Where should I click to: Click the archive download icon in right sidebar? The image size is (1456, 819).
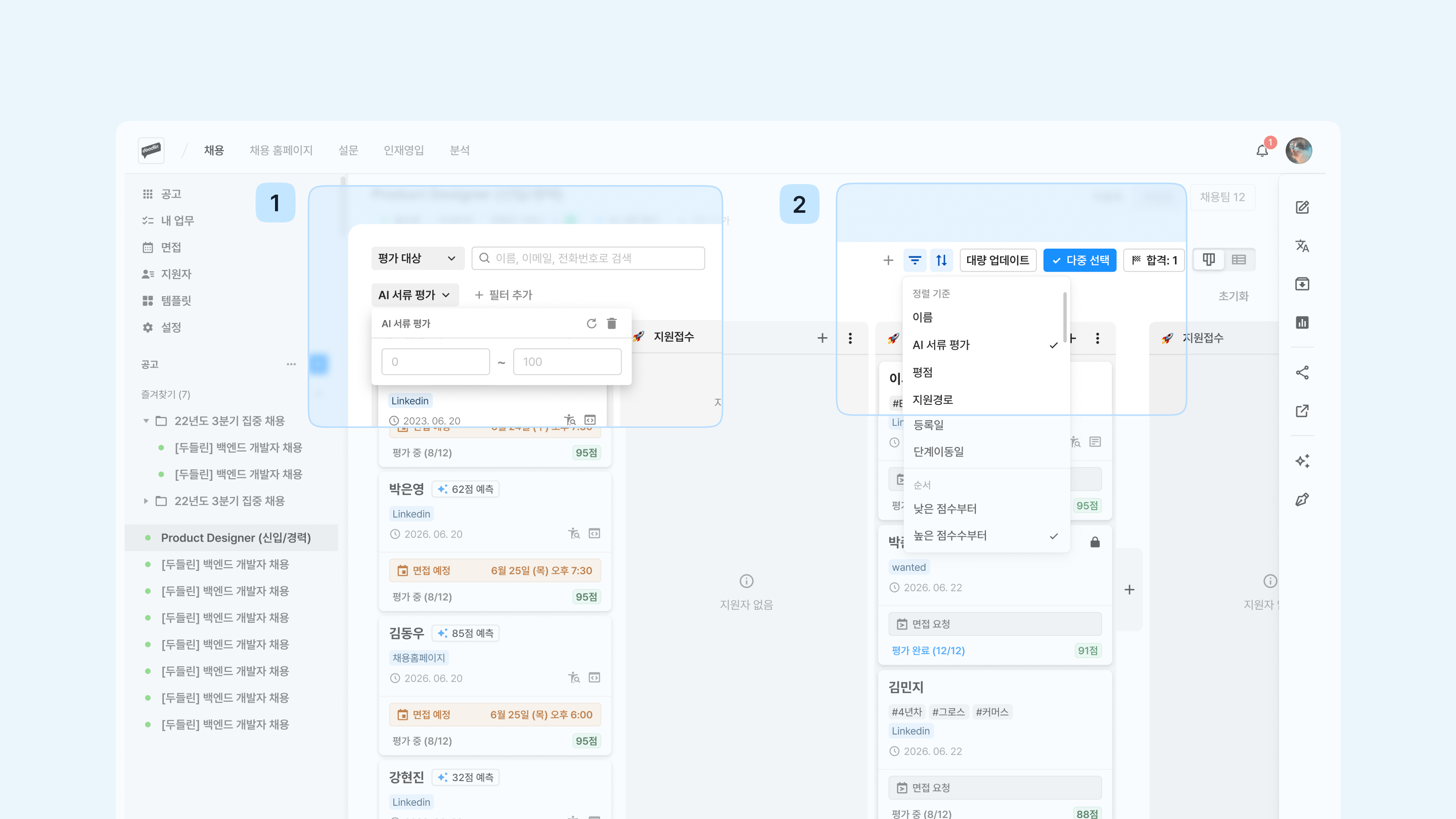tap(1302, 284)
